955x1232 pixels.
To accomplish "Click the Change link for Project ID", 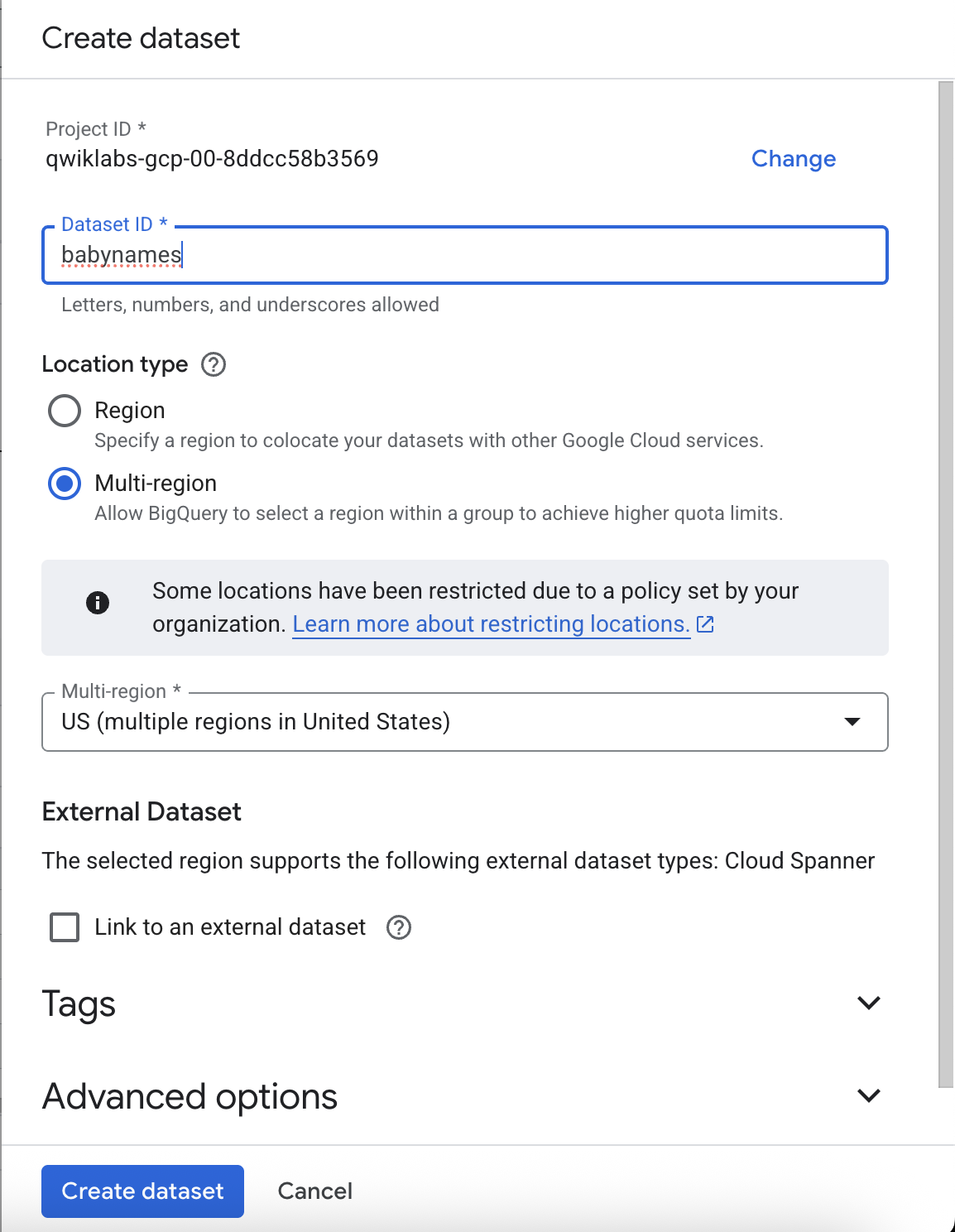I will click(x=793, y=159).
